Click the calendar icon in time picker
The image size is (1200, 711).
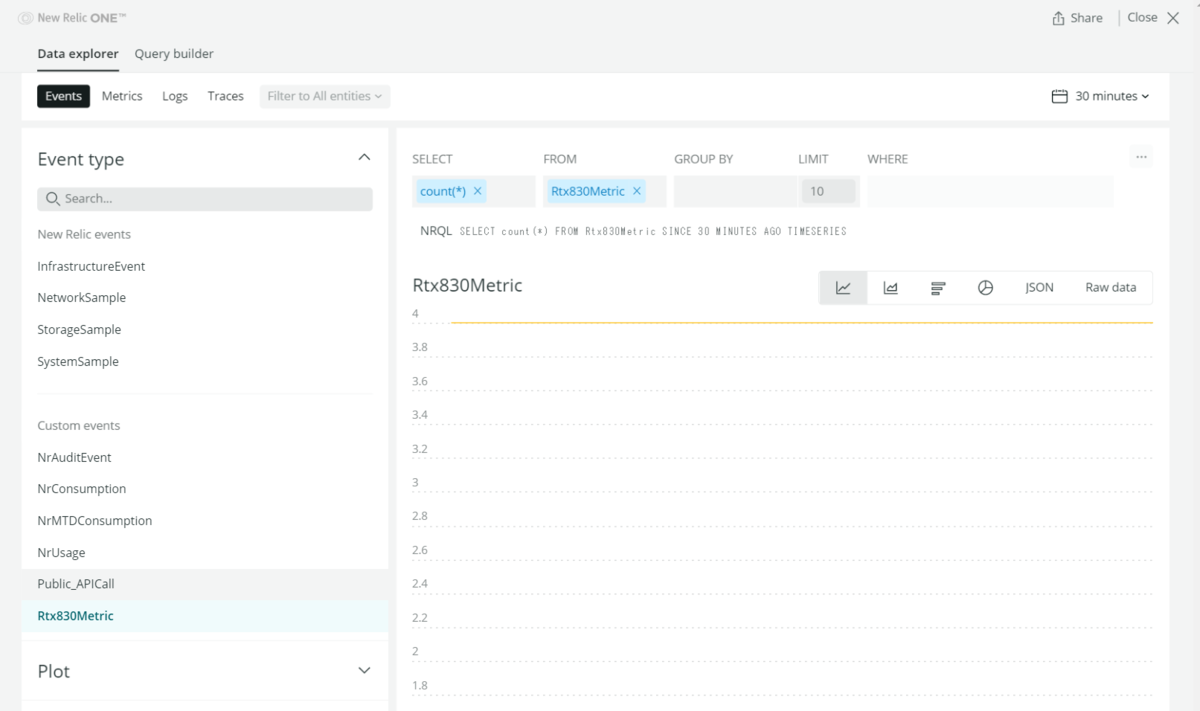click(x=1060, y=96)
